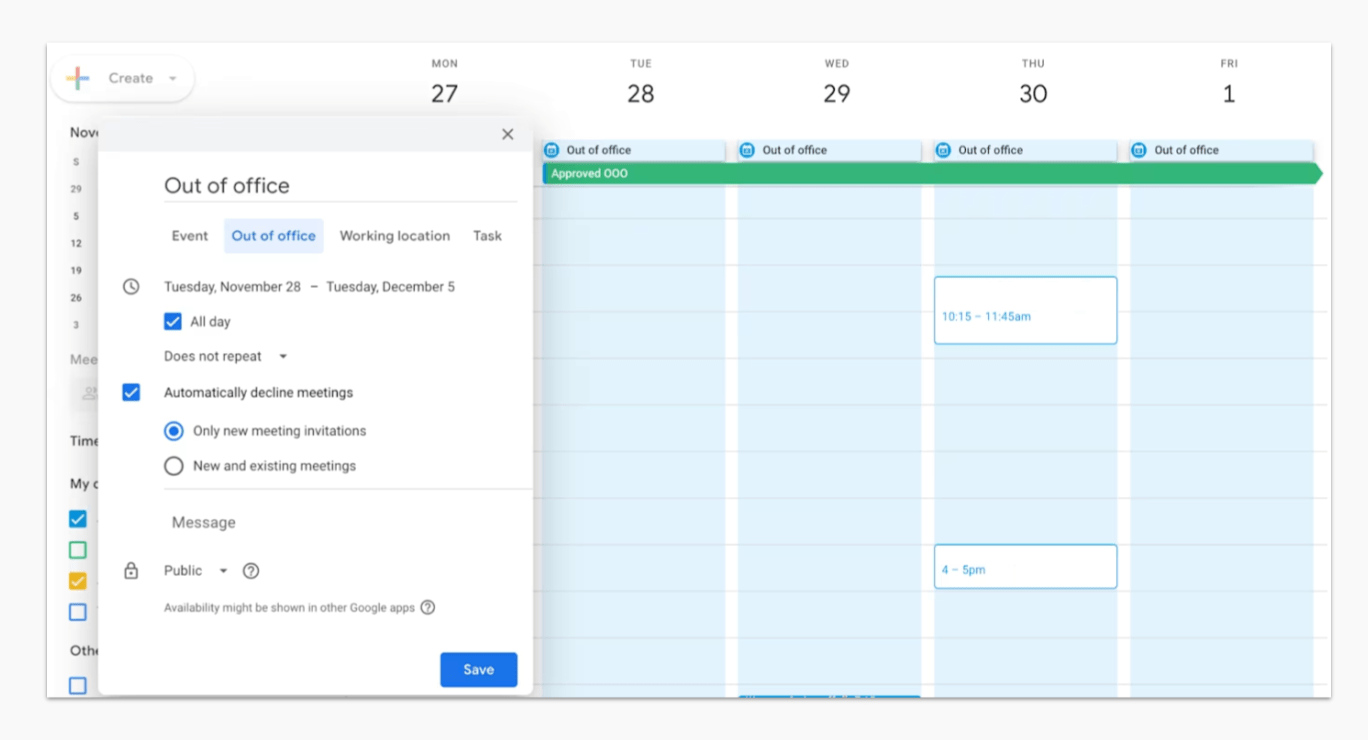Click the lock icon beside Public
This screenshot has width=1368, height=740.
click(x=131, y=571)
